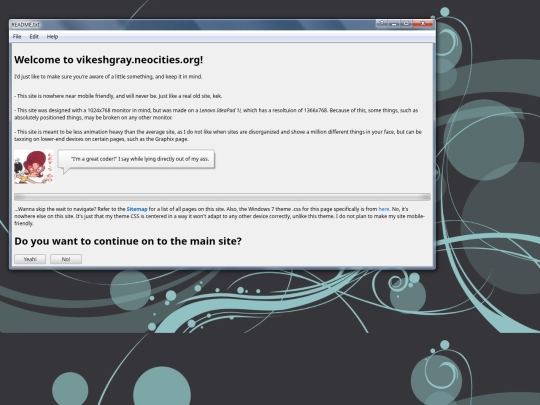Open the File menu
This screenshot has width=540, height=405.
pyautogui.click(x=17, y=37)
